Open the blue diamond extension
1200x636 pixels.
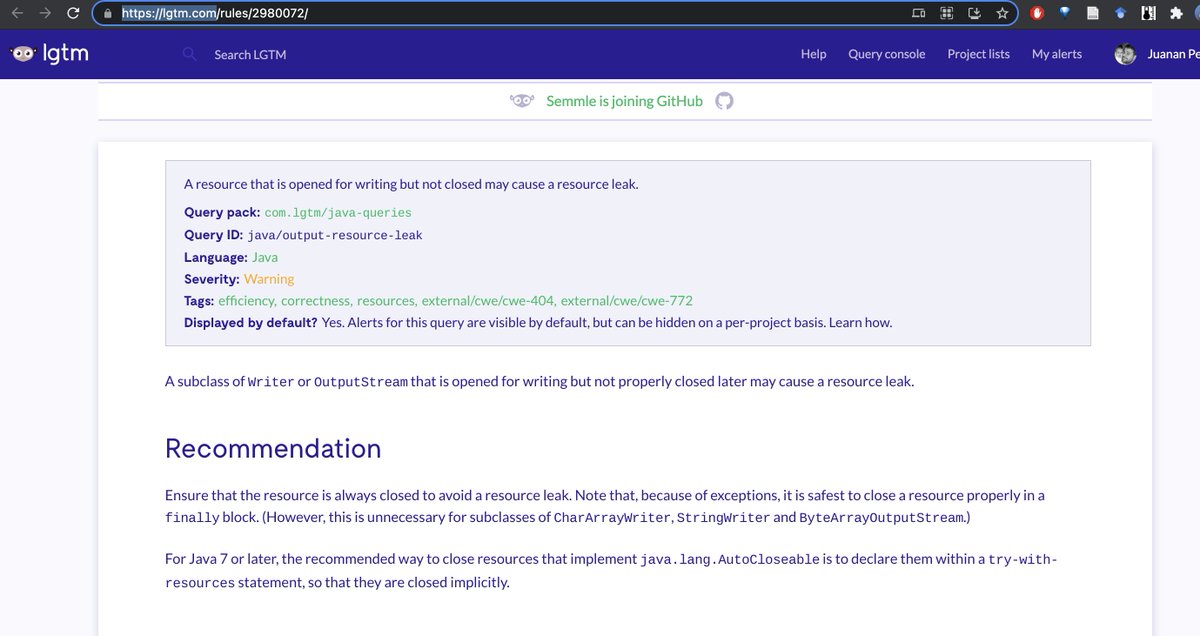coord(1065,13)
